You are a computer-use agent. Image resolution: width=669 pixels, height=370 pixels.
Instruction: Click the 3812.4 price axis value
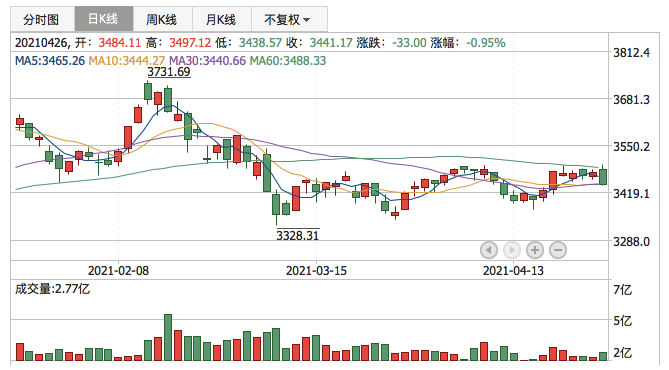point(631,53)
